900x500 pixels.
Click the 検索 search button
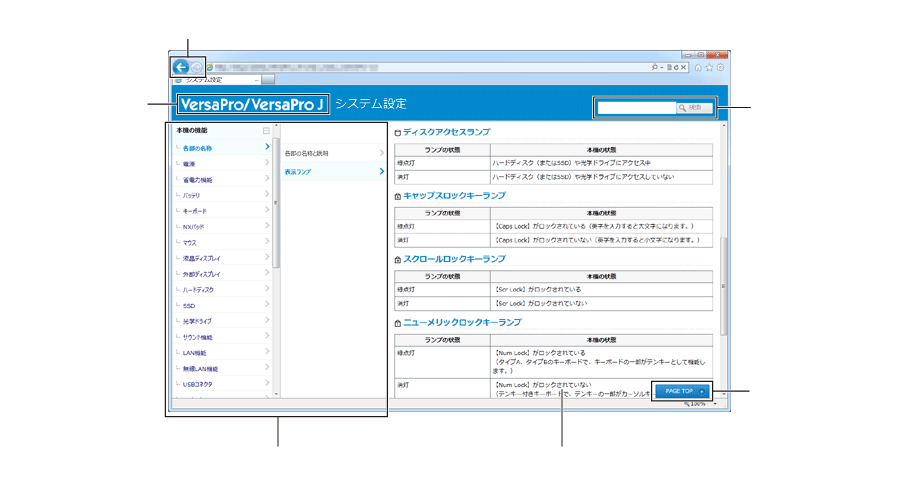tap(695, 107)
